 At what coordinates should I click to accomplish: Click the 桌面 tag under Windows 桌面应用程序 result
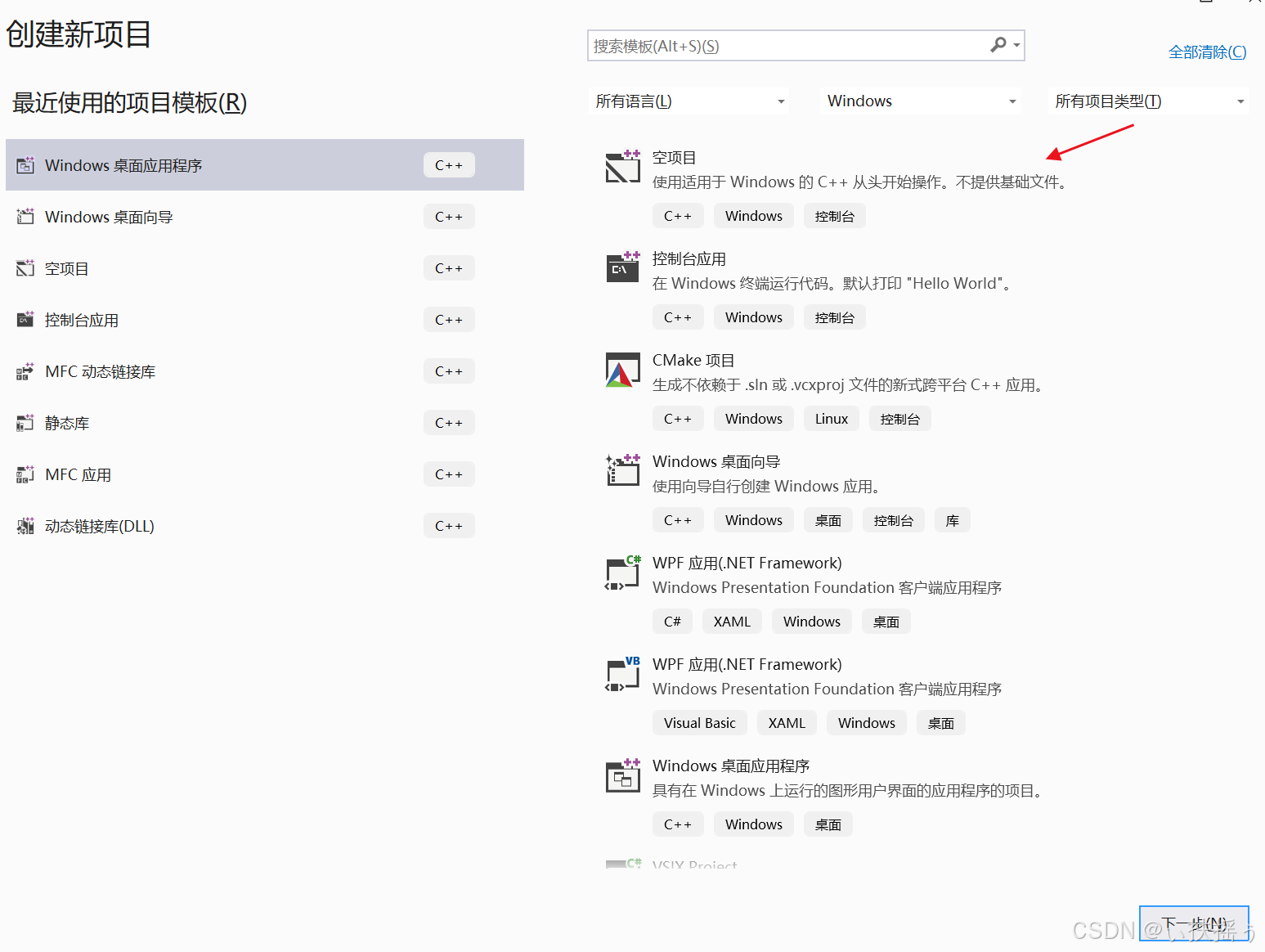click(828, 824)
